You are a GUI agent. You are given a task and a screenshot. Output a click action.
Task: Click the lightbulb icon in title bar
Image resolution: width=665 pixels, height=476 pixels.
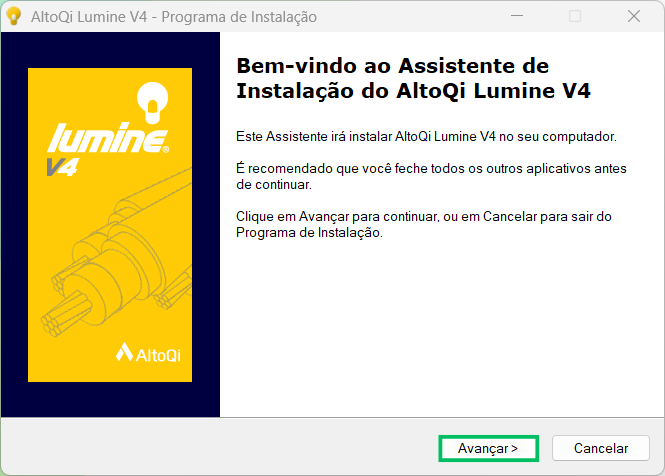point(14,17)
